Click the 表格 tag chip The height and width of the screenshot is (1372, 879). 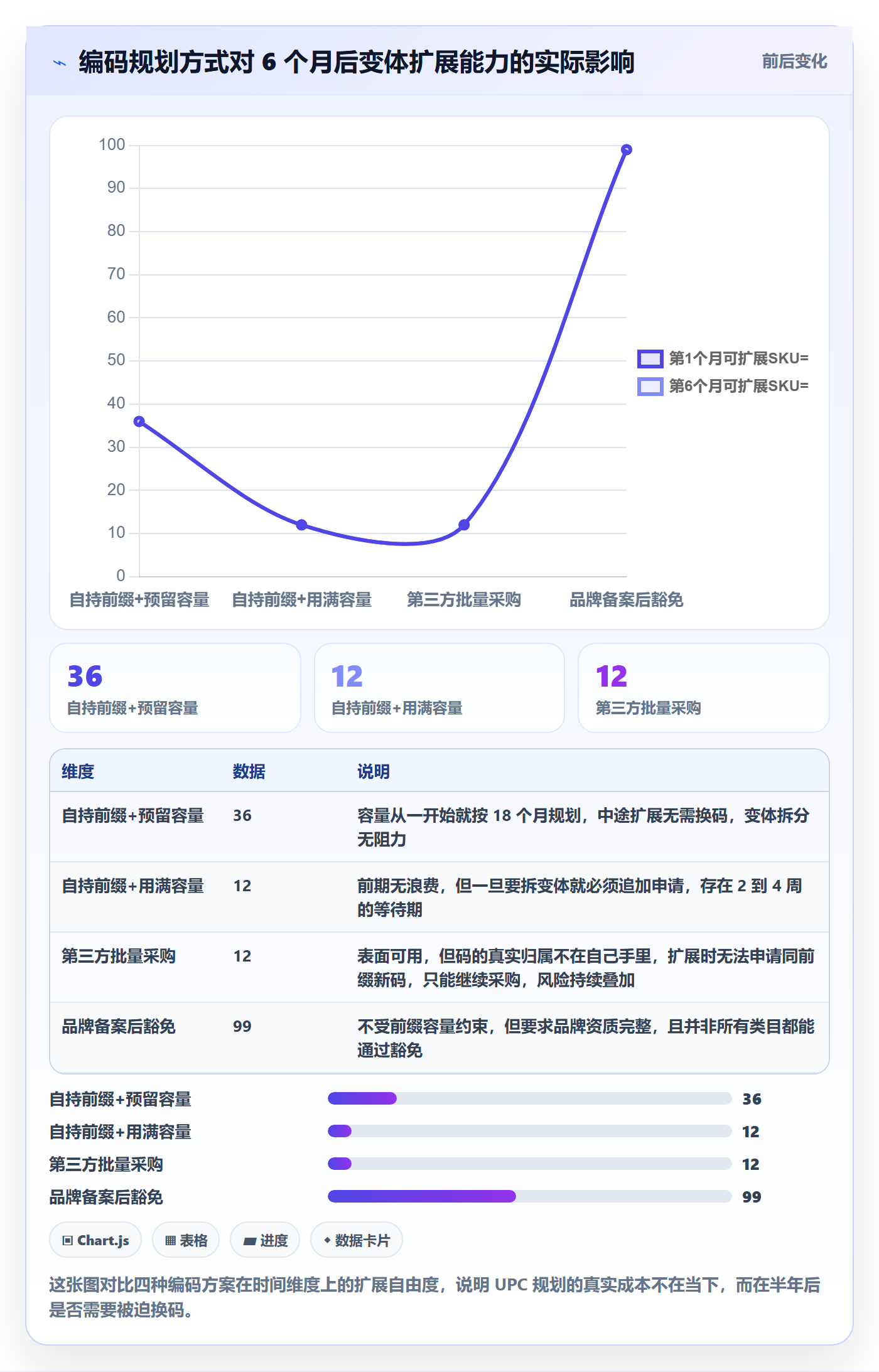pyautogui.click(x=186, y=1240)
